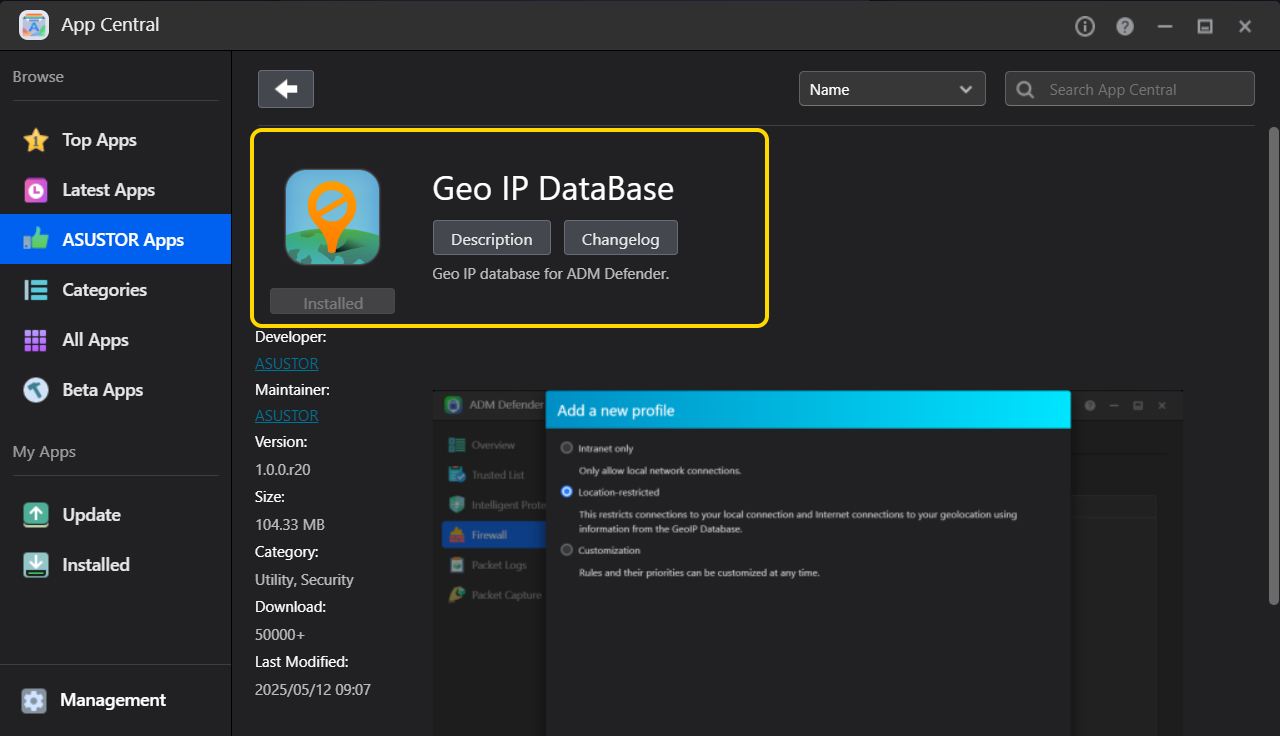Open the info icon in title bar
Screen dimensions: 1280x736
point(1085,27)
